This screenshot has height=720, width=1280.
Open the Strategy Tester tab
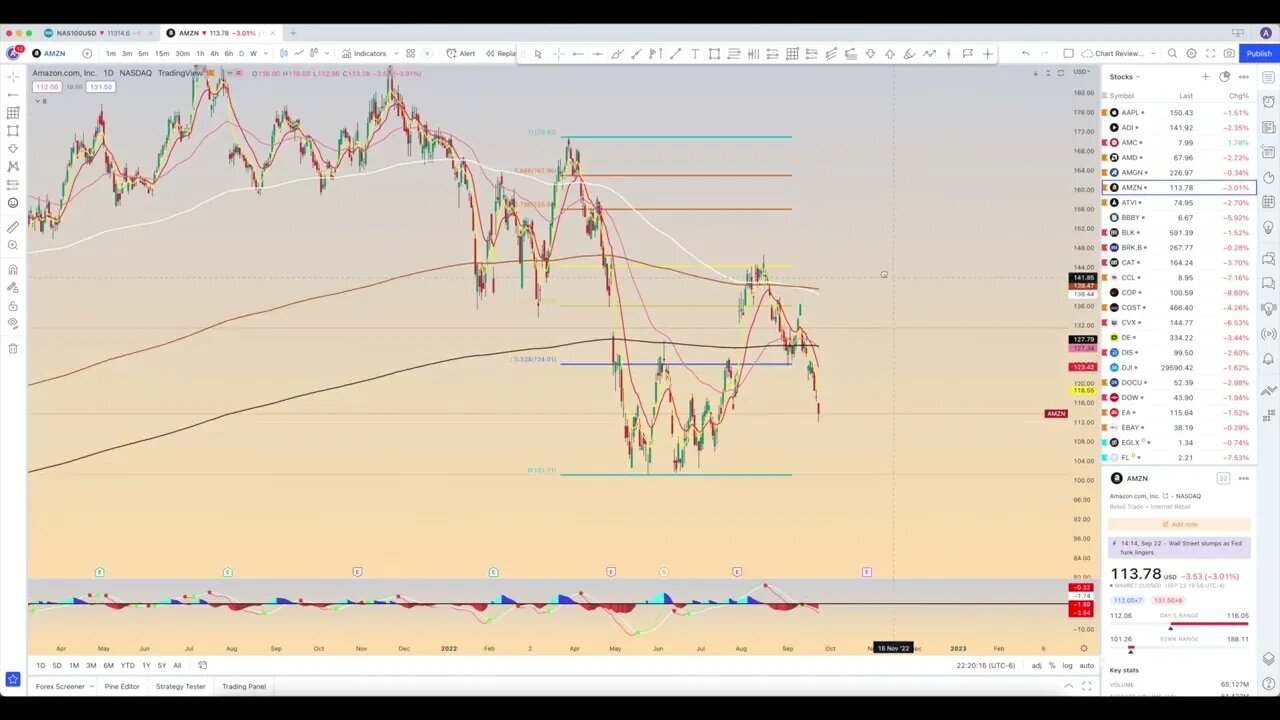(x=180, y=686)
